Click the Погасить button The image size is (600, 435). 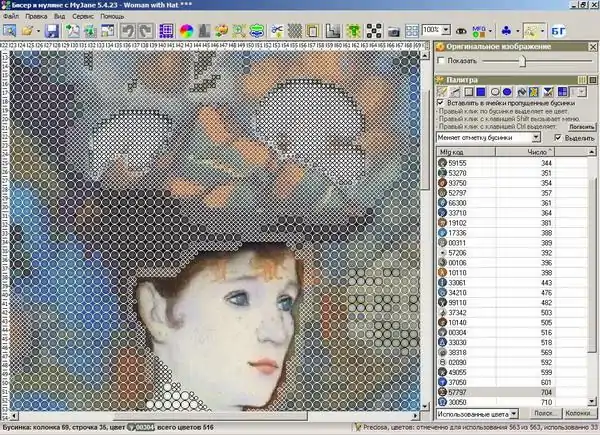tap(582, 127)
